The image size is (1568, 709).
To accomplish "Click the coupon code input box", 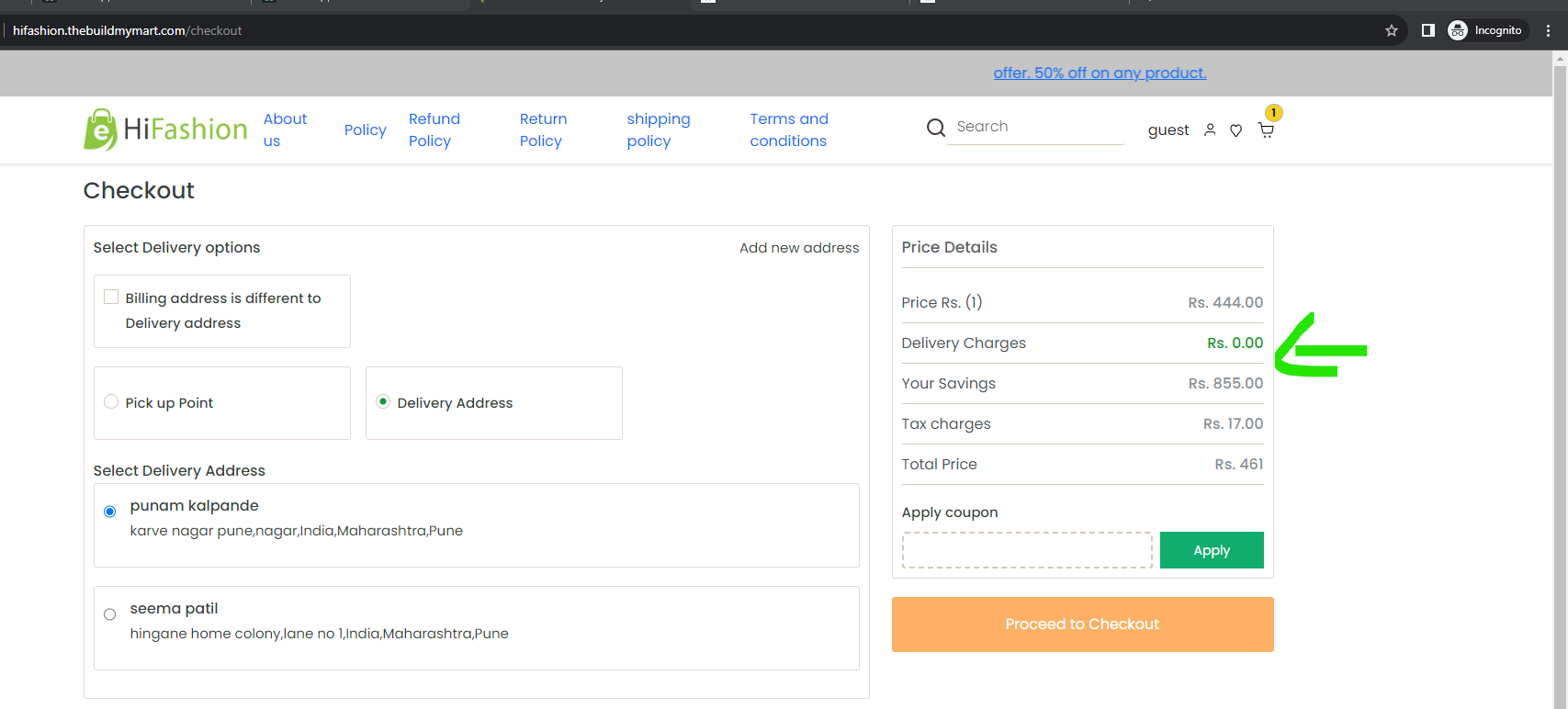I will [1027, 550].
